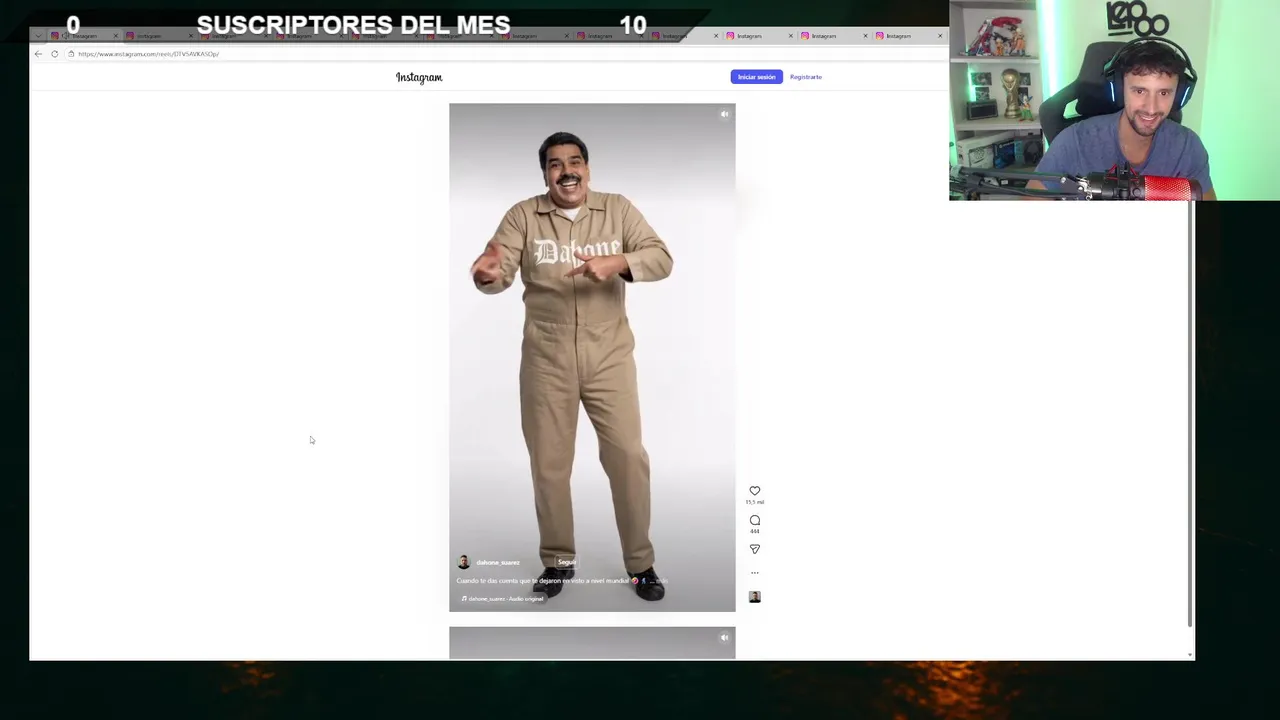Open comments via the speech bubble icon
Viewport: 1280px width, 720px height.
pos(755,520)
